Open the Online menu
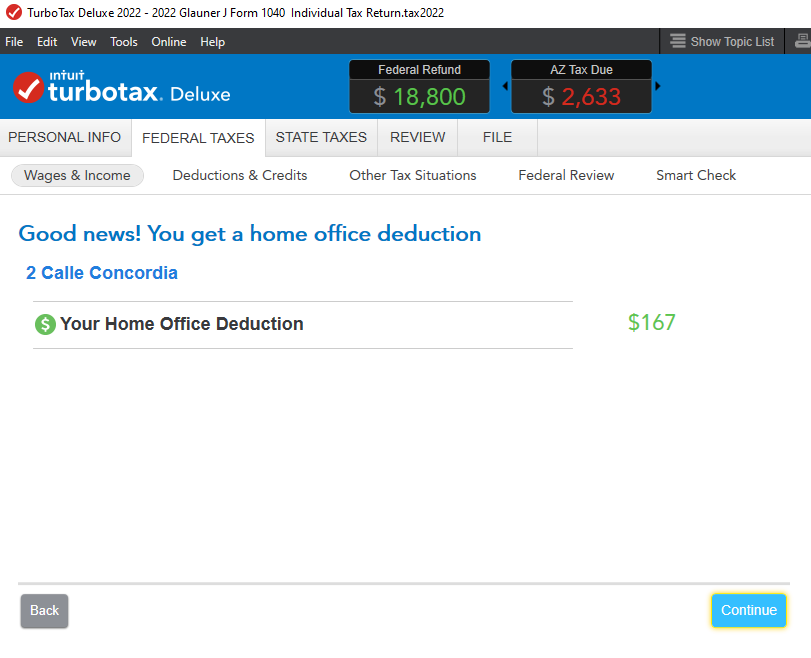 169,42
